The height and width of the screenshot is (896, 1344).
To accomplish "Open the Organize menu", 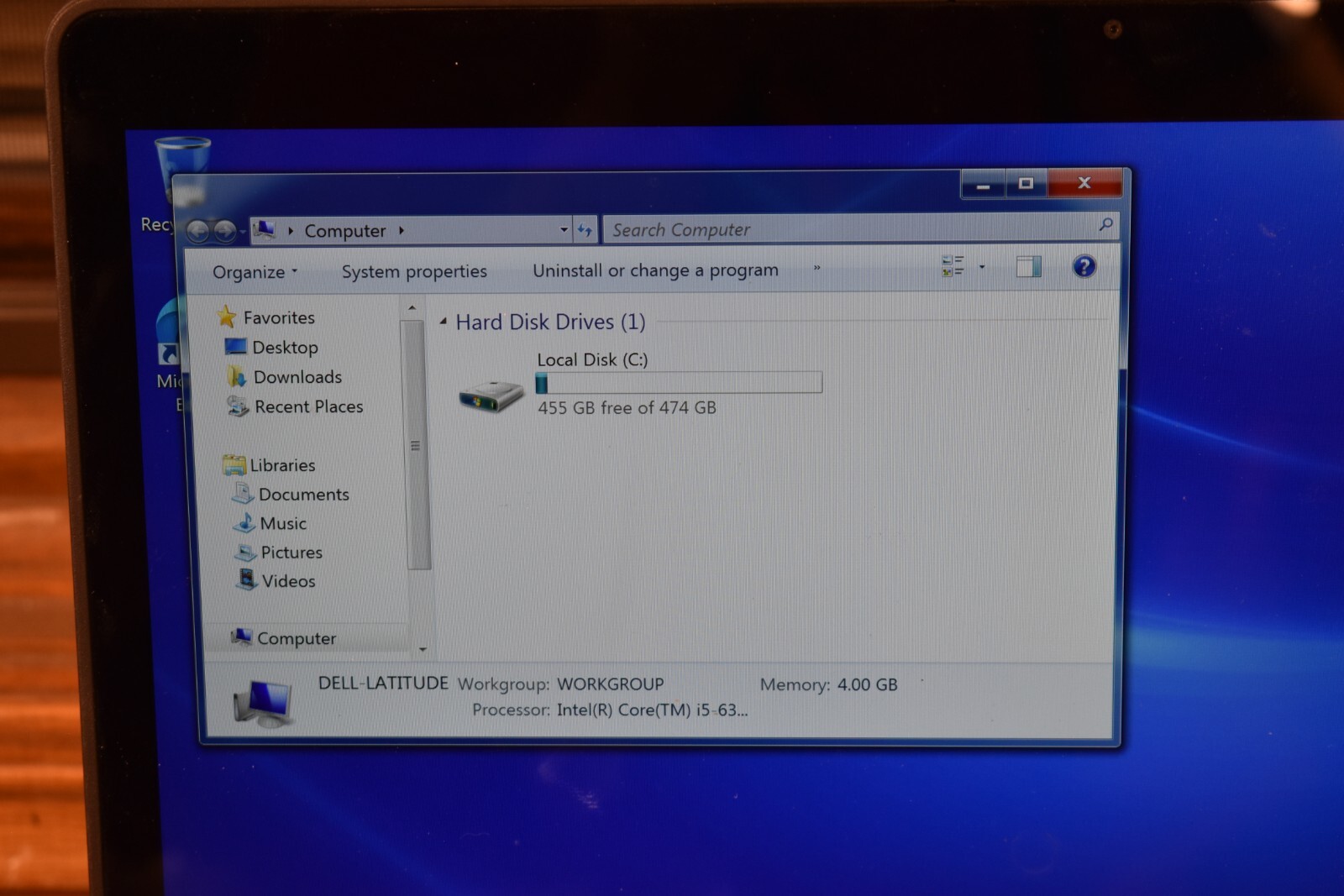I will [255, 272].
